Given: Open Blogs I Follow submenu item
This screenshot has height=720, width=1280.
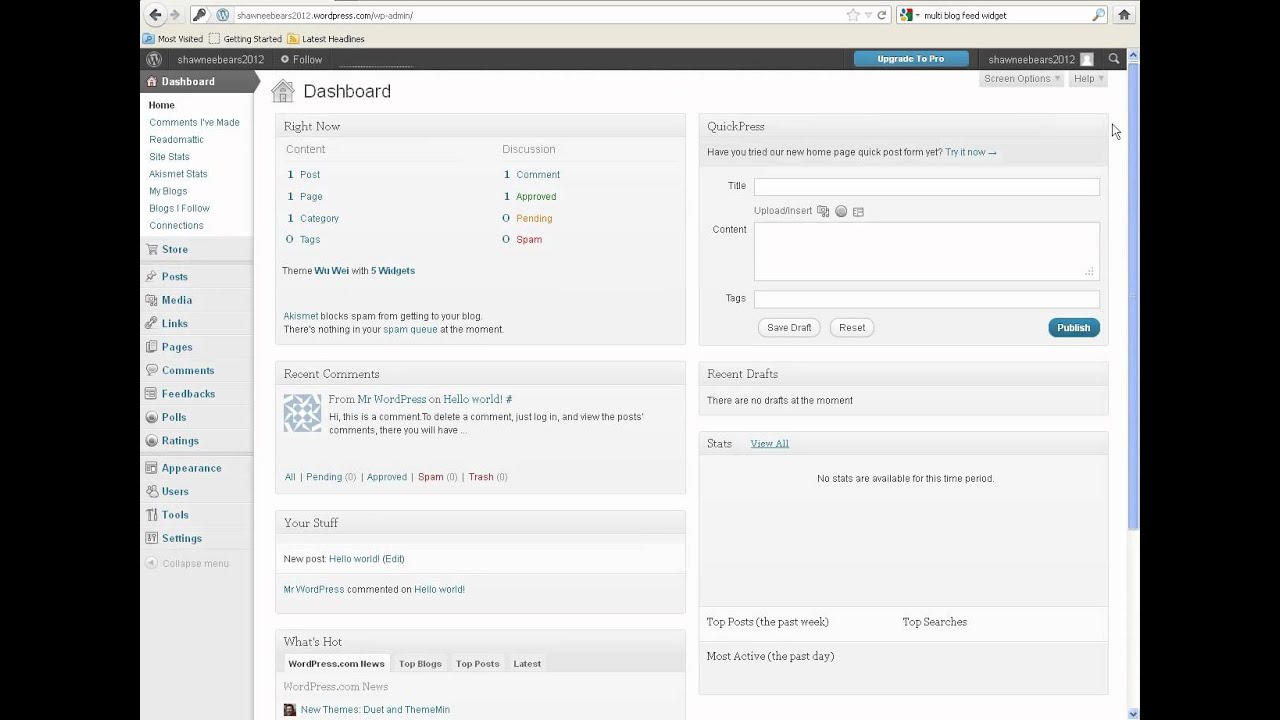Looking at the screenshot, I should 179,208.
